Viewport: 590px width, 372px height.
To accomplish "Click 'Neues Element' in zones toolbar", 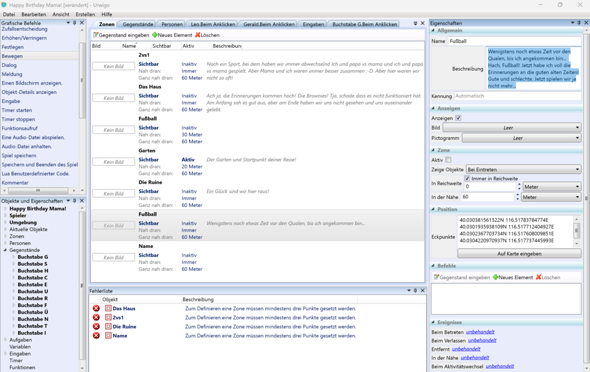I will 172,35.
